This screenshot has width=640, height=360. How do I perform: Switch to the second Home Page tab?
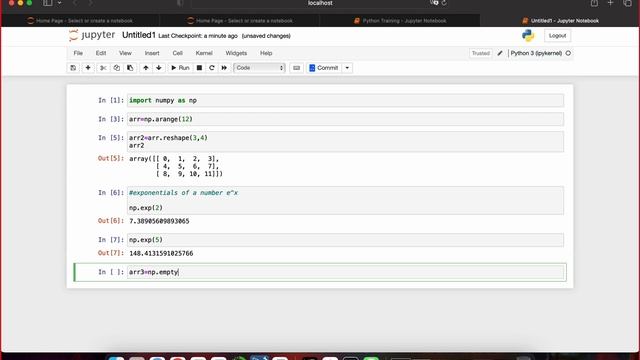[x=240, y=20]
